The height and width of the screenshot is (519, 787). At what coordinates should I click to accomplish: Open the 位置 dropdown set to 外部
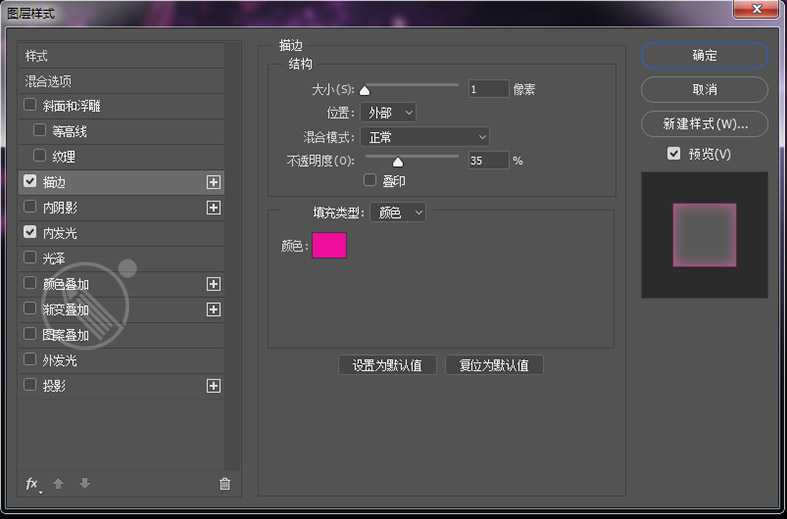[x=389, y=113]
